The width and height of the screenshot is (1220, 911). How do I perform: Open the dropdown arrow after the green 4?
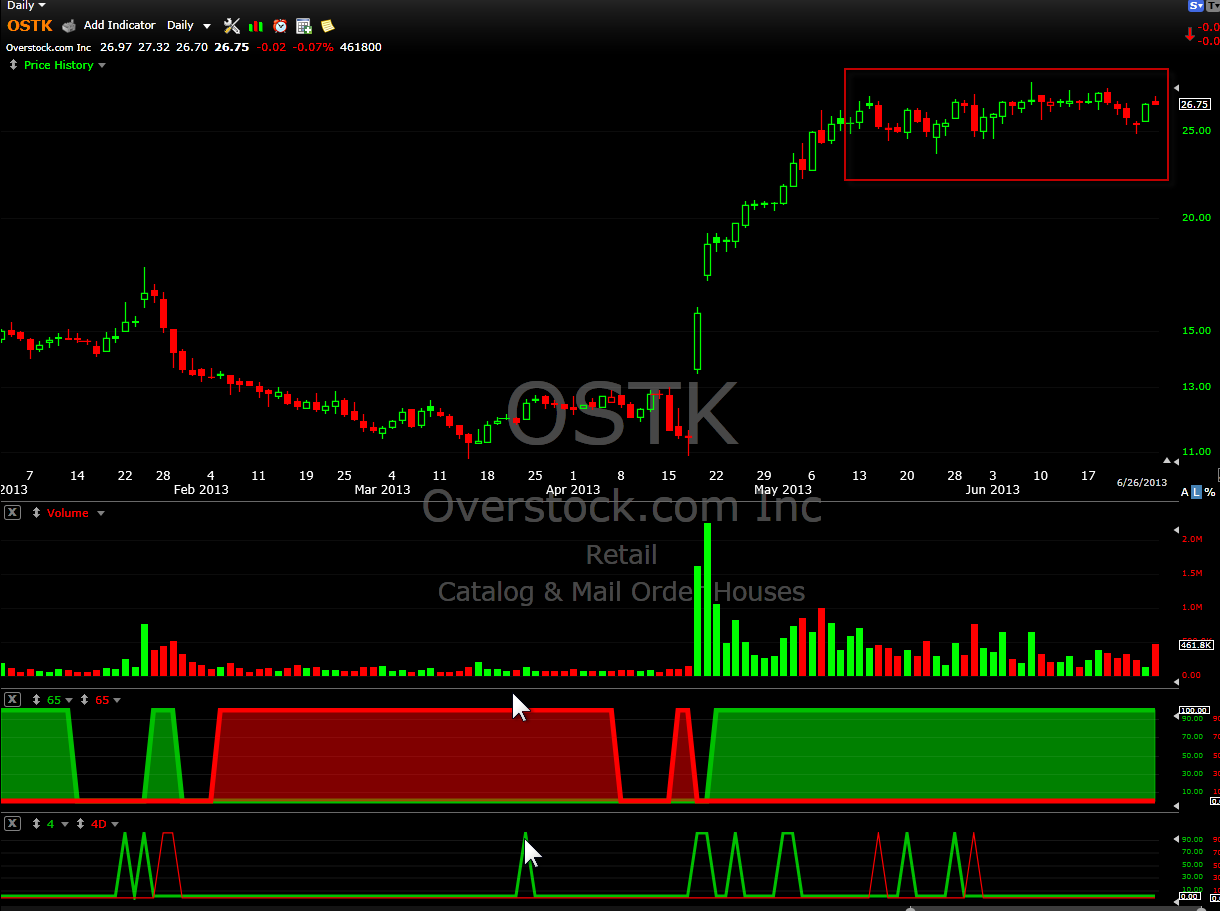pyautogui.click(x=65, y=824)
